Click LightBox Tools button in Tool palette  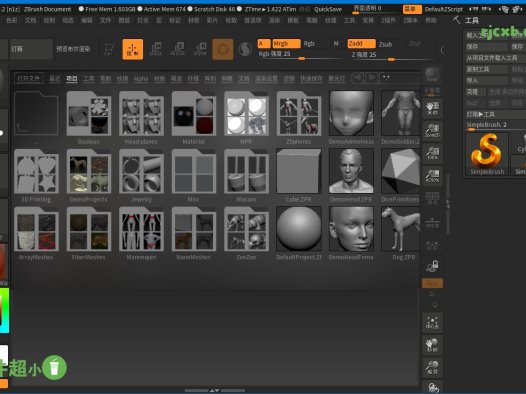[x=496, y=114]
